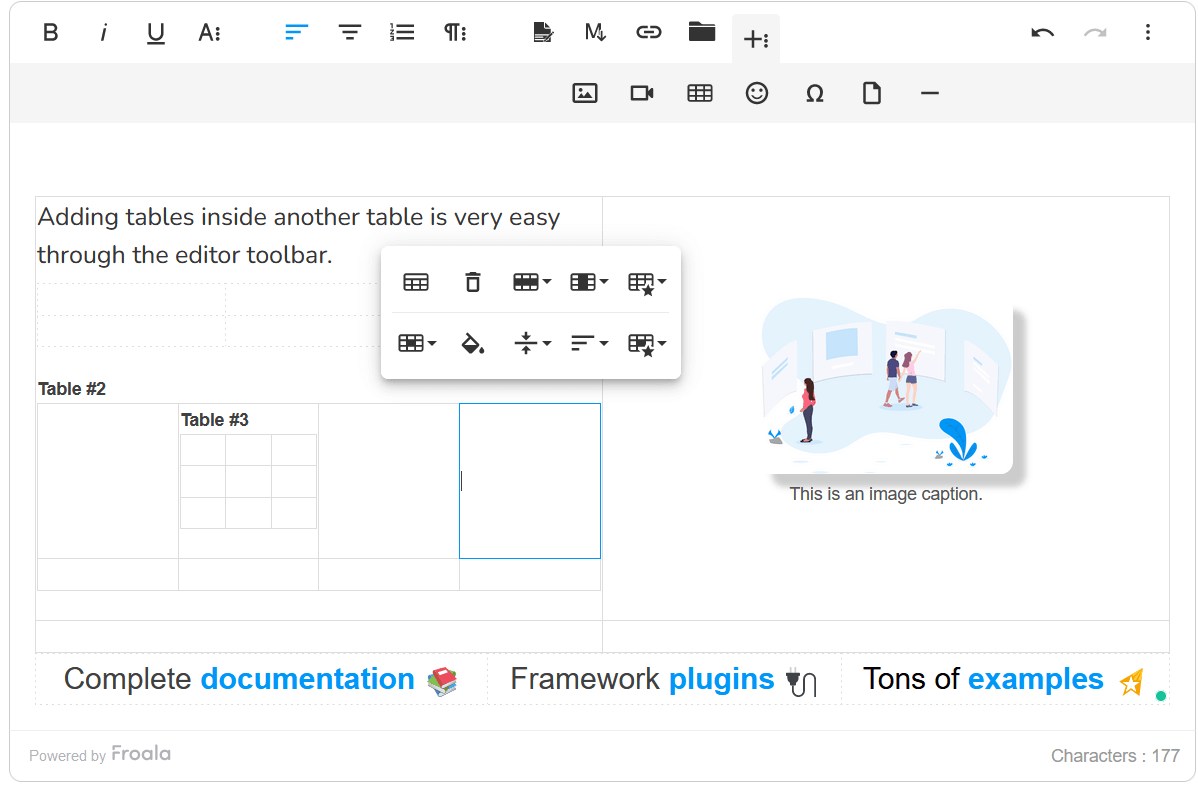
Task: Open the cell background color picker
Action: click(x=473, y=344)
